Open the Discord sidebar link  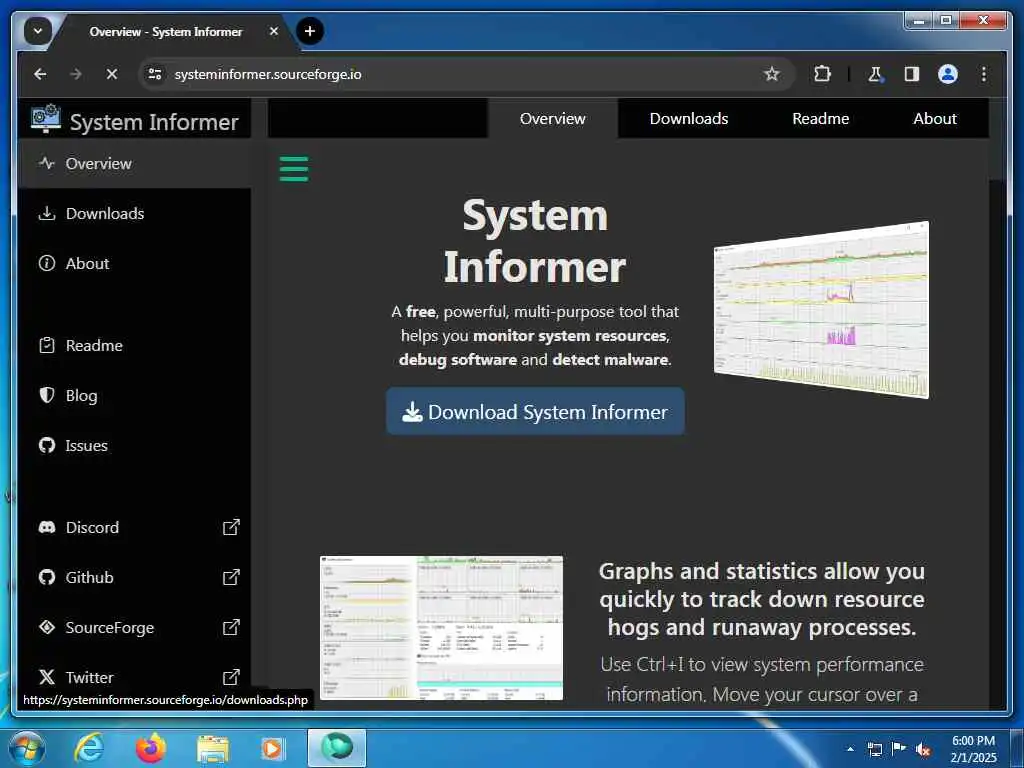[x=135, y=528]
